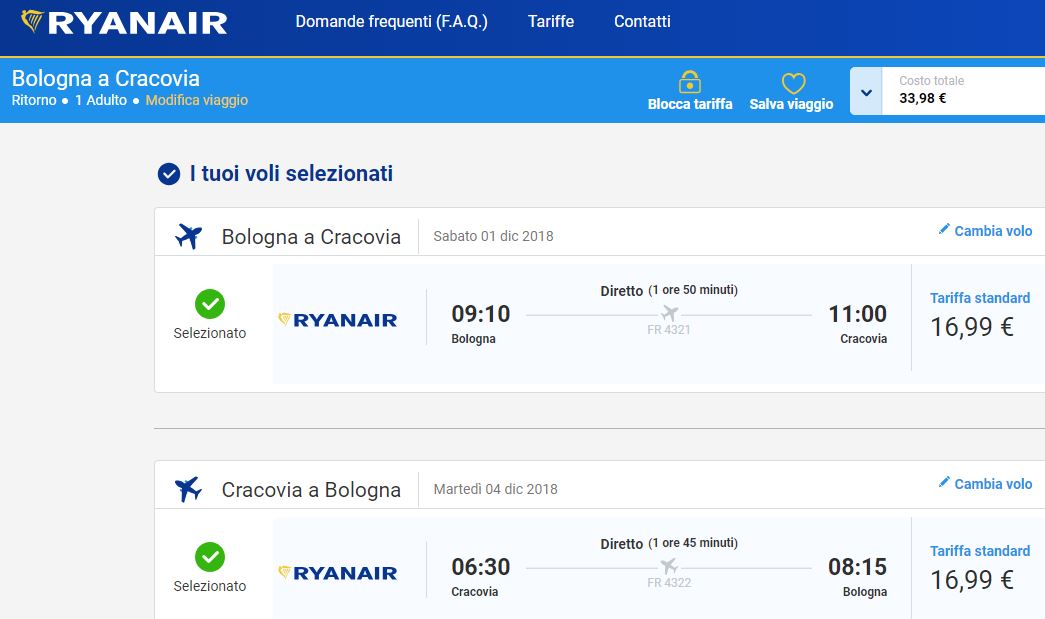Toggle the green Selezionato check for the 09:10 flight
This screenshot has height=619, width=1045.
tap(210, 303)
